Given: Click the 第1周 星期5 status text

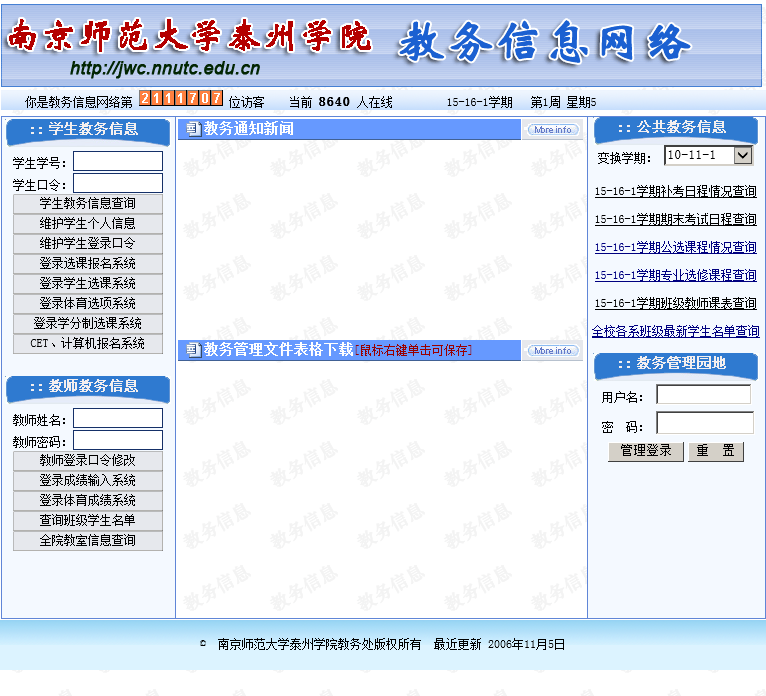Looking at the screenshot, I should click(563, 102).
